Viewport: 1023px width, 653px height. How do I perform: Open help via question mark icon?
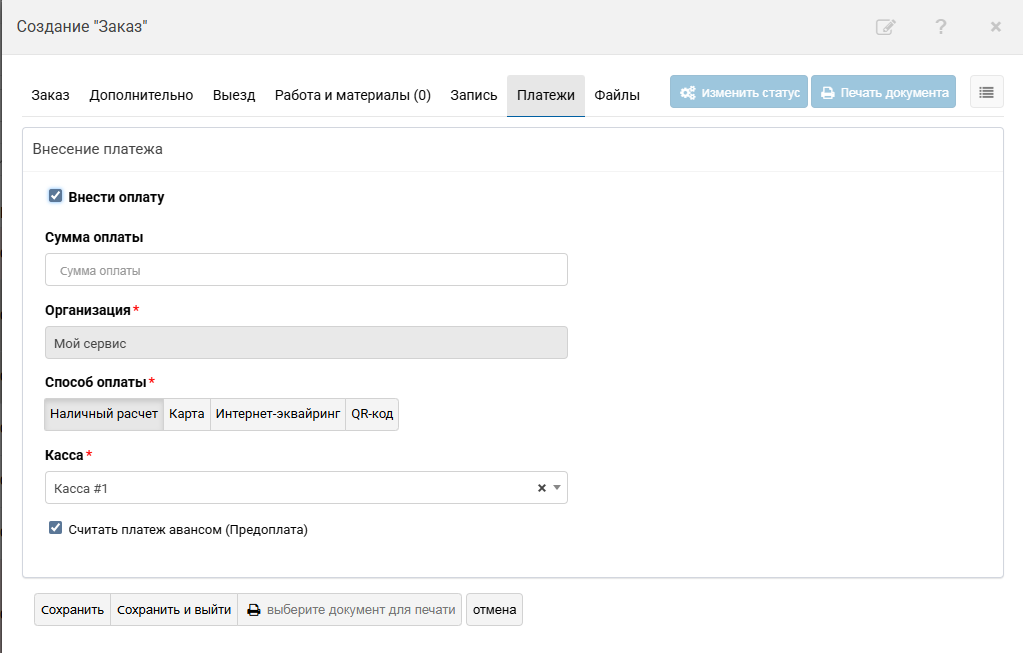tap(941, 27)
